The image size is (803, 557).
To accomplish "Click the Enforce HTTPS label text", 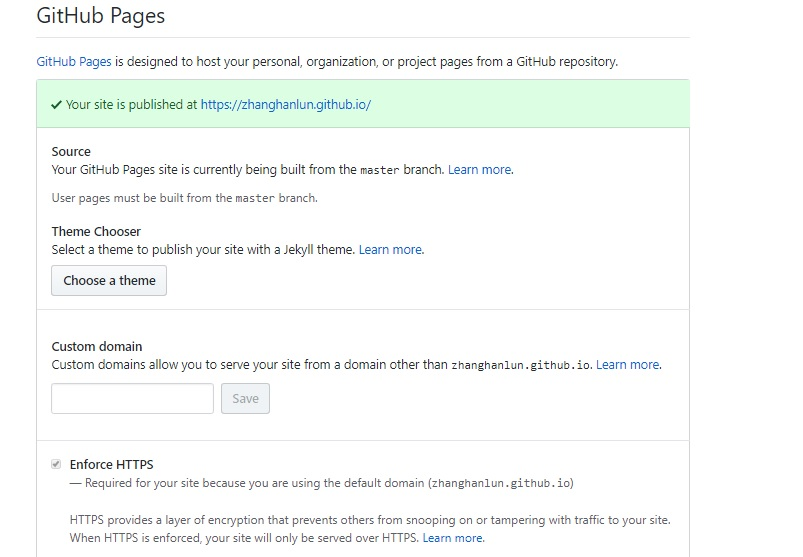I will (112, 464).
